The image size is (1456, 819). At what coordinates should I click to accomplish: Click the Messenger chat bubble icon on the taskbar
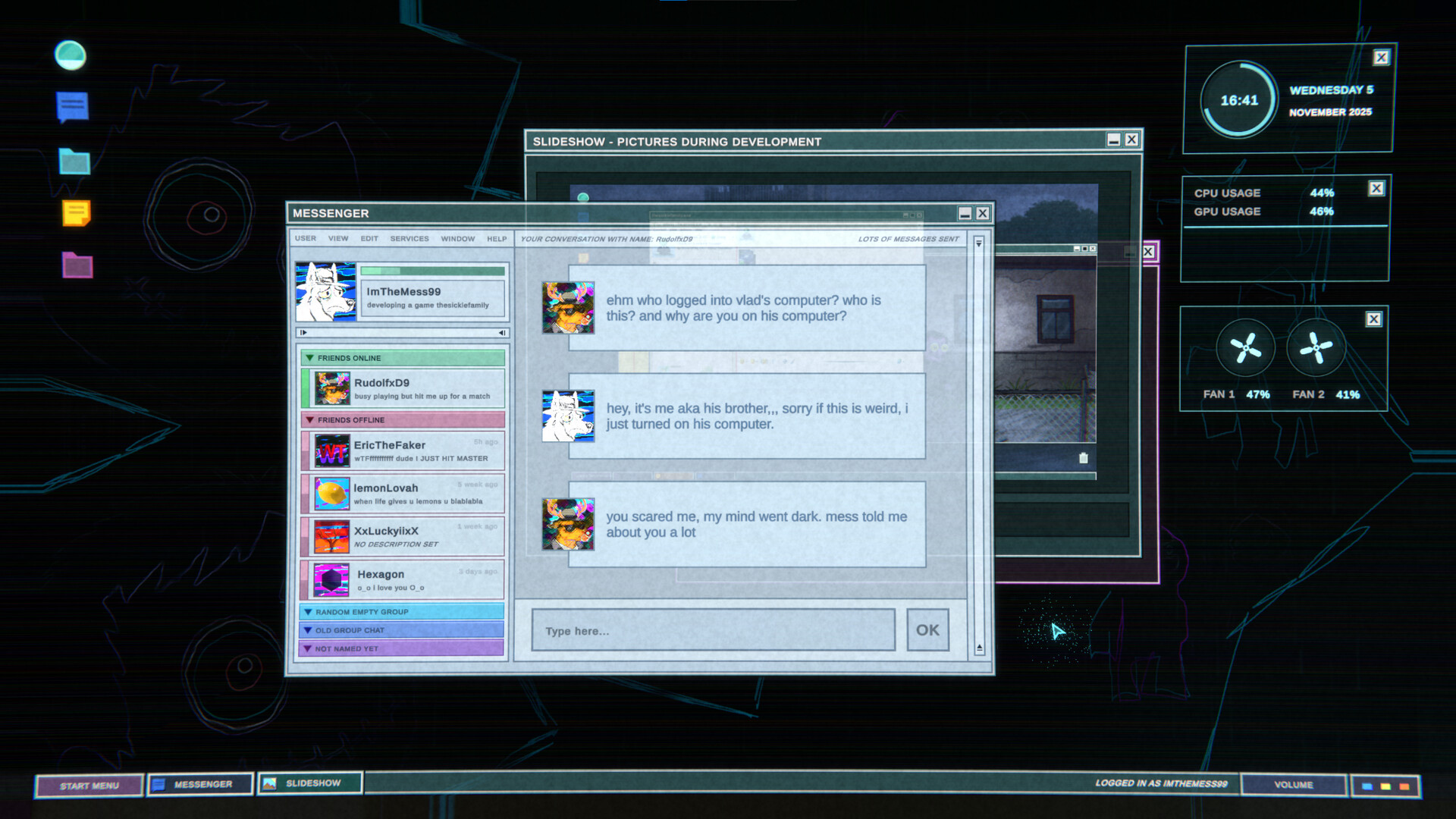[158, 783]
